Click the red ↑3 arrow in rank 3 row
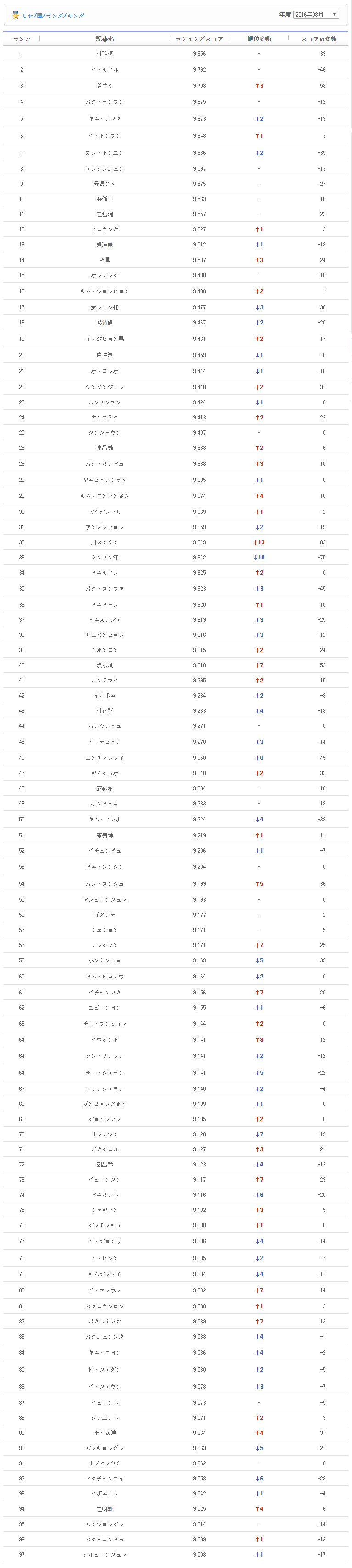Screen dimensions: 352x1568 259,86
